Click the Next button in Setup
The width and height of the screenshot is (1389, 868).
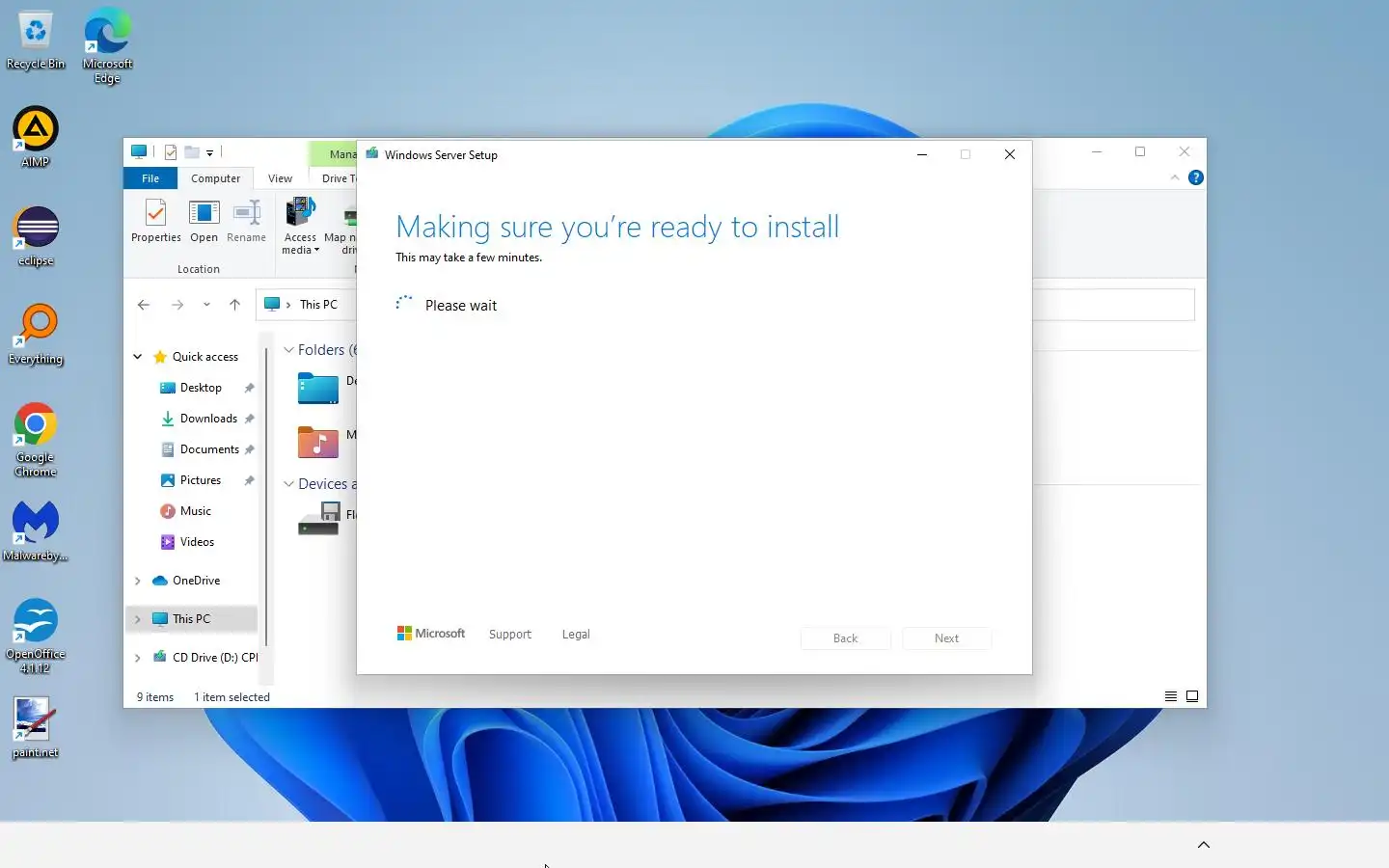click(x=946, y=638)
